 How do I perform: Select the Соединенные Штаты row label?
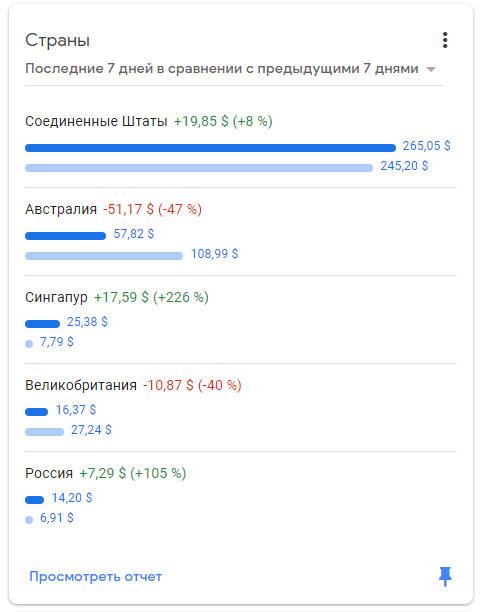coord(96,121)
